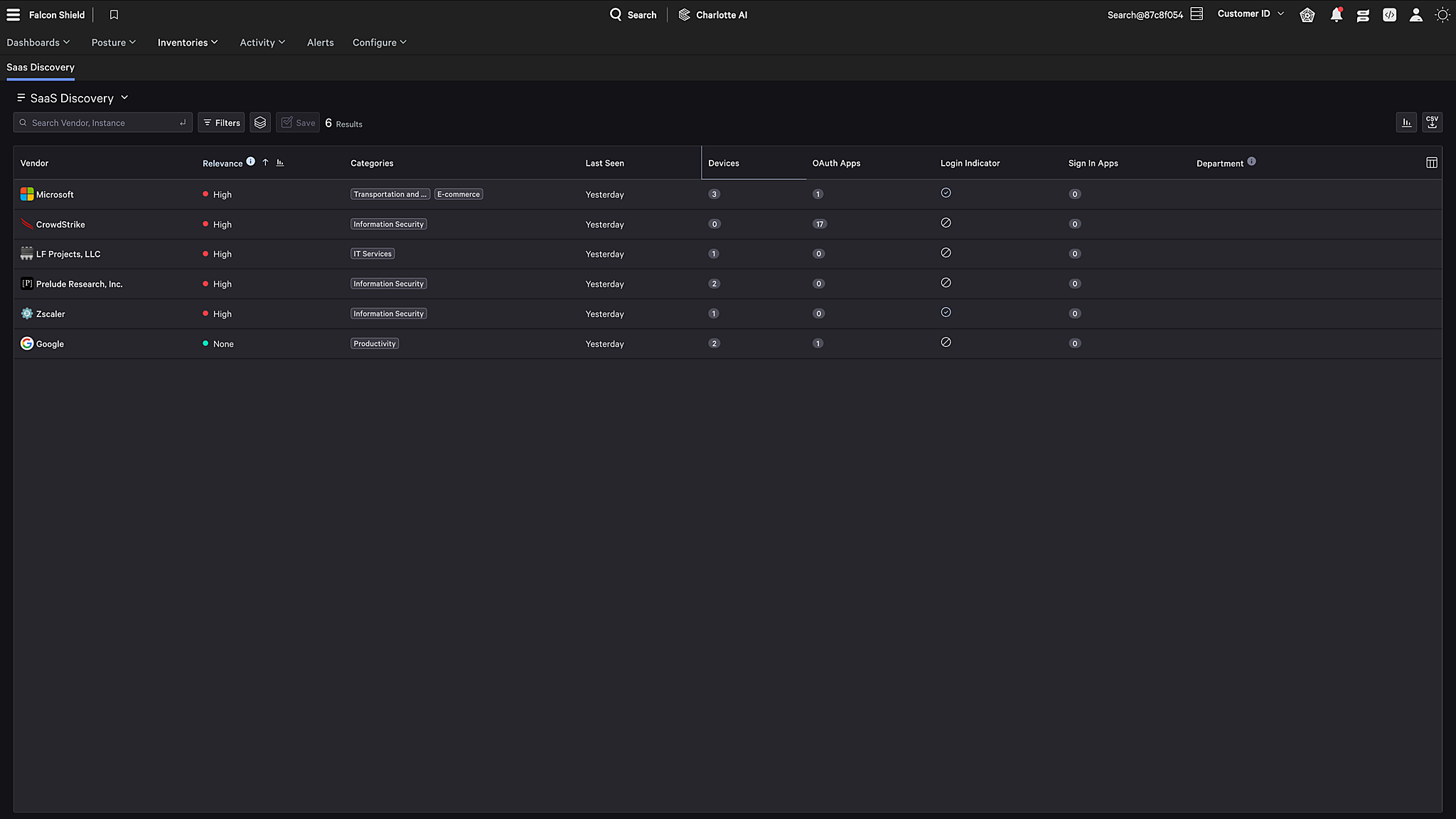Open the notifications bell

1336,15
